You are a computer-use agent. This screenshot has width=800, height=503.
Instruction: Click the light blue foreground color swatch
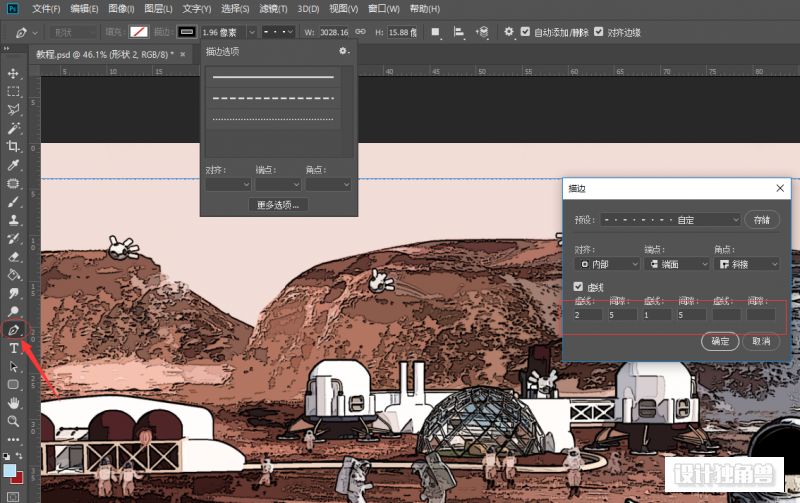pyautogui.click(x=9, y=470)
